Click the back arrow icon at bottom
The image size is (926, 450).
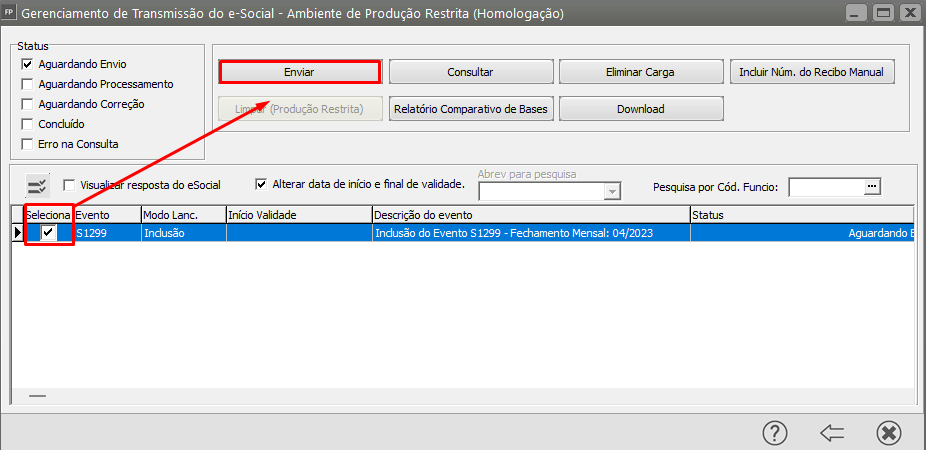click(x=832, y=433)
